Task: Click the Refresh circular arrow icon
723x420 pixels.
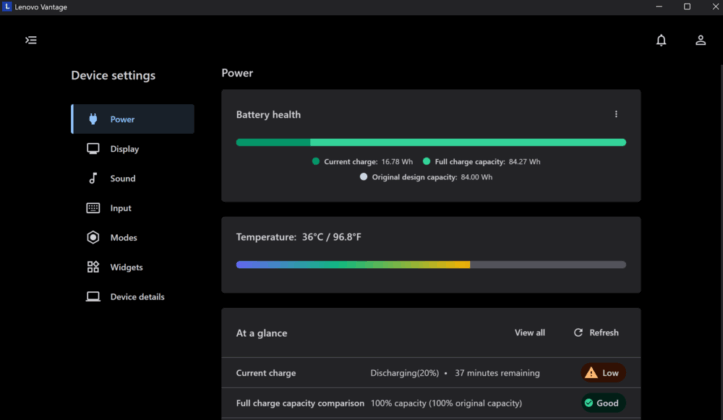Action: (x=578, y=332)
